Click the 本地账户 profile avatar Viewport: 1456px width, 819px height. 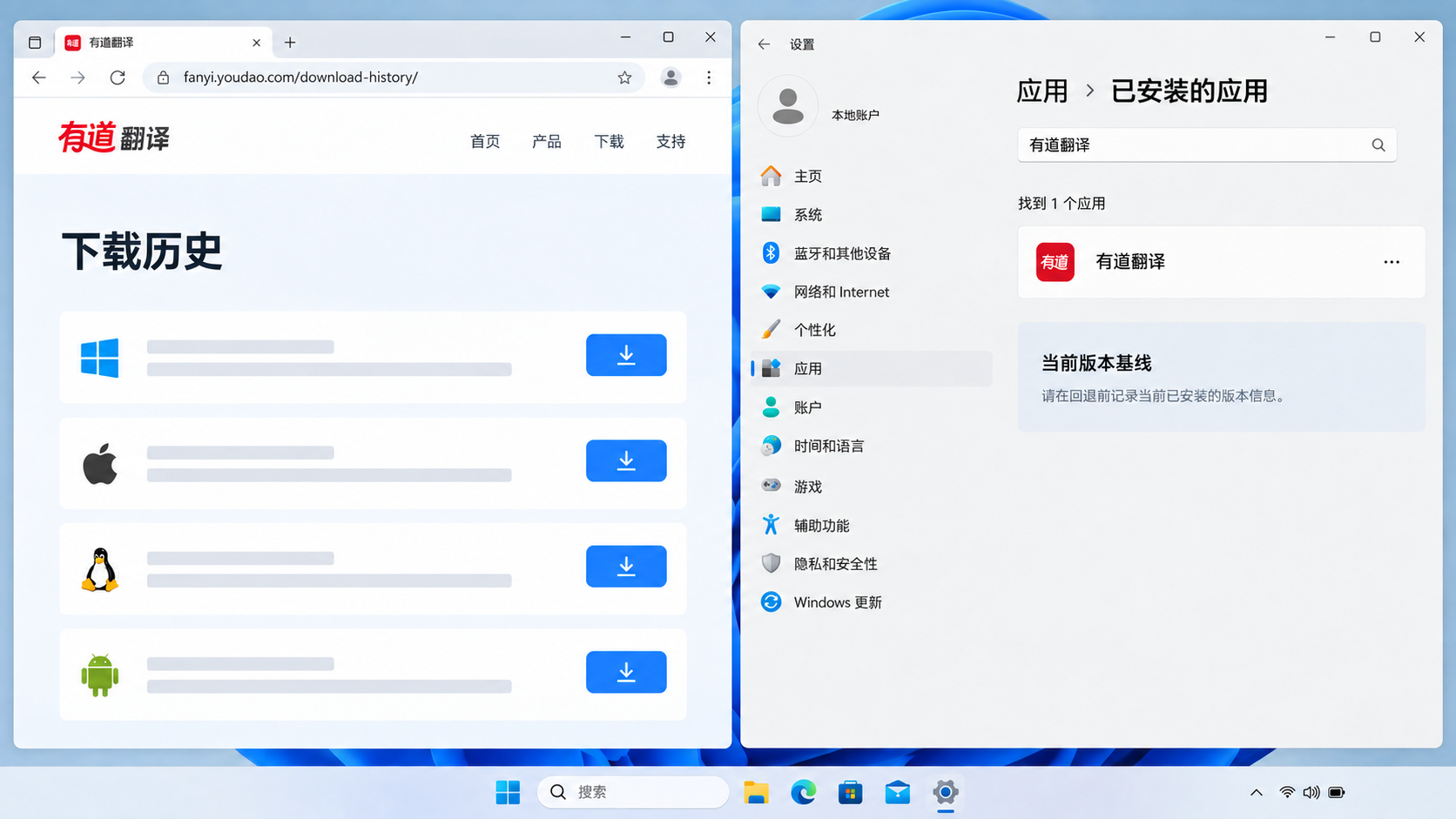788,106
